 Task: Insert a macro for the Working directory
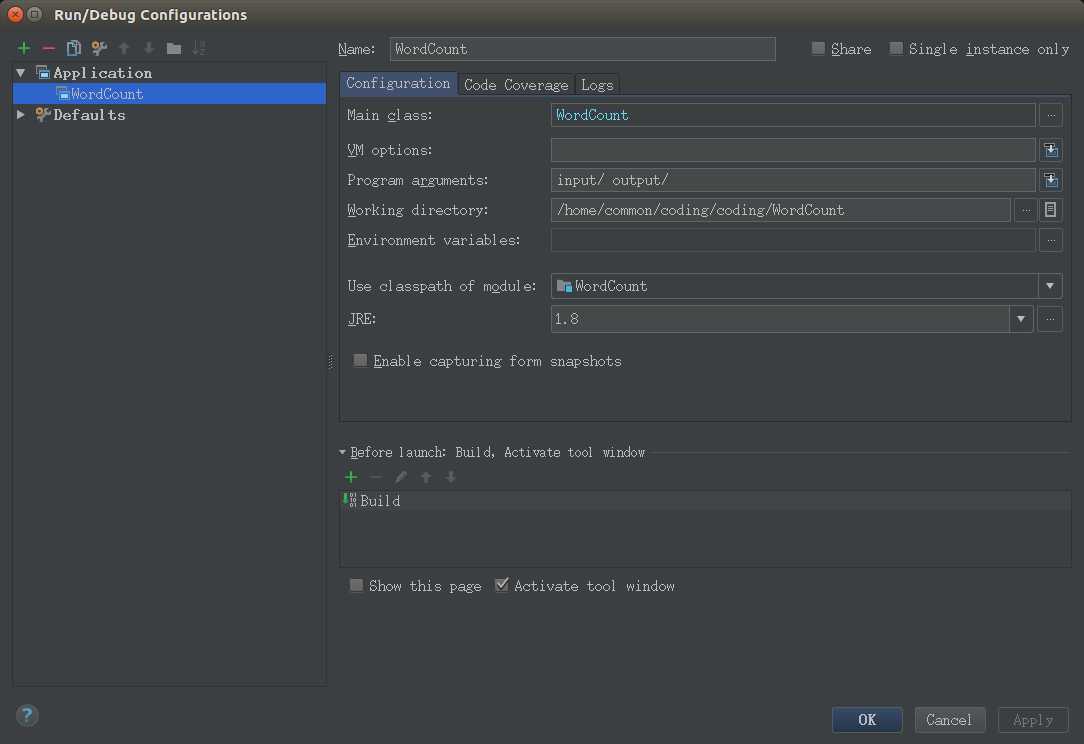(x=1050, y=210)
